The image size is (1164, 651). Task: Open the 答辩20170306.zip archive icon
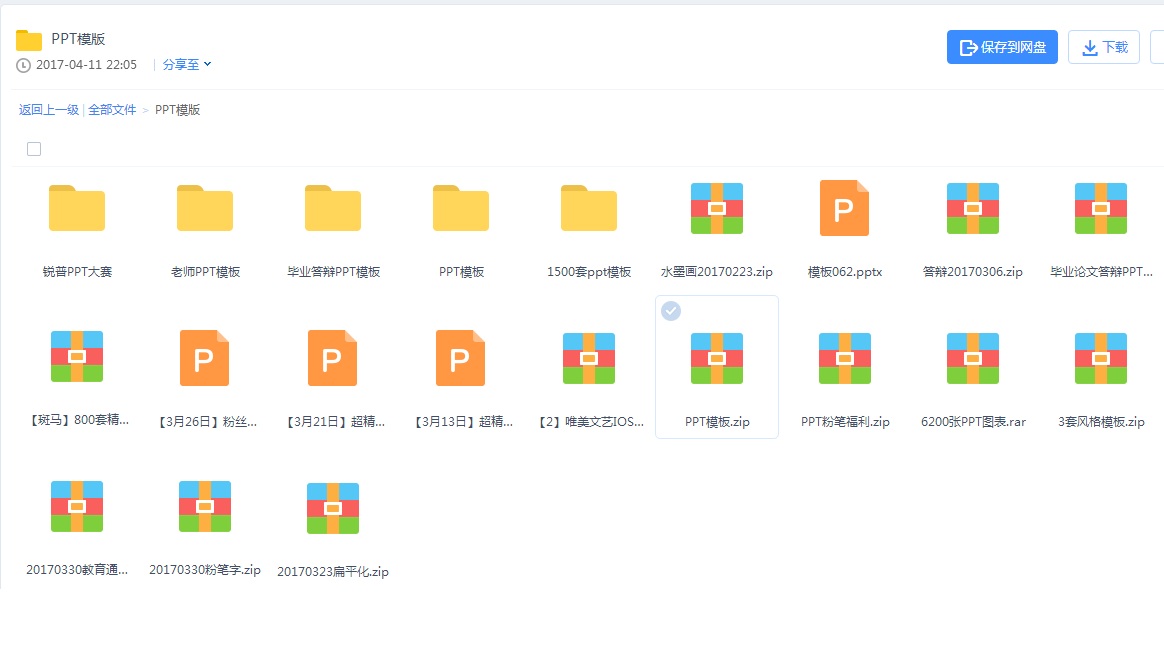973,208
